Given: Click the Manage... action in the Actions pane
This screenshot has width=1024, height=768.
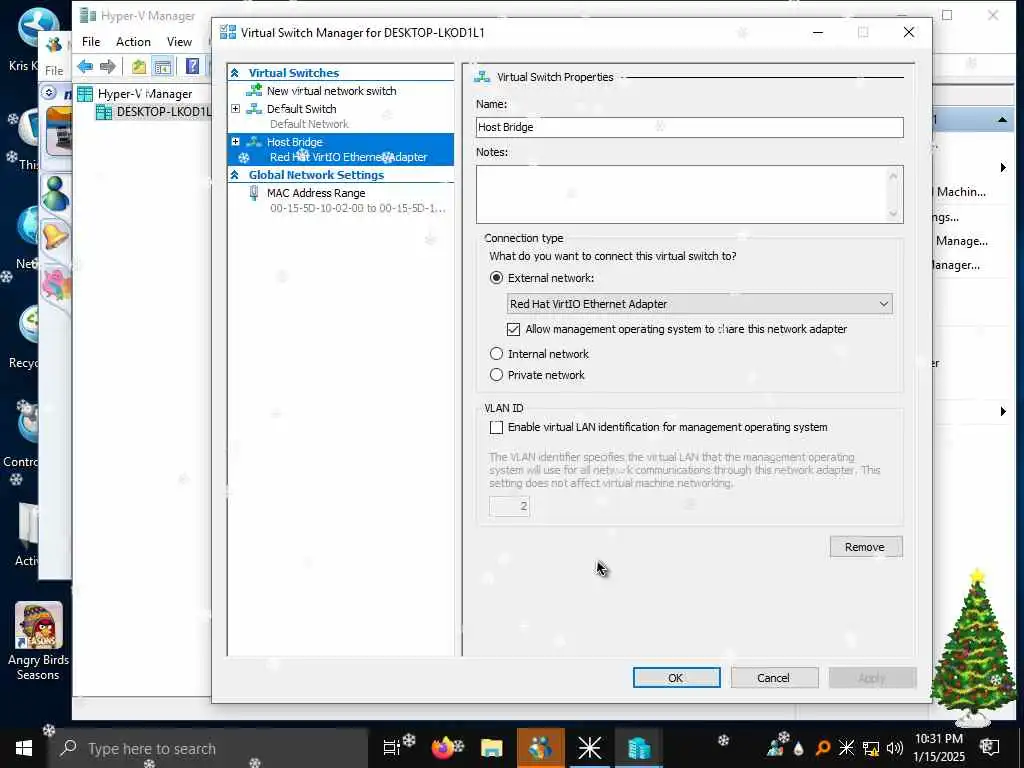Looking at the screenshot, I should pos(961,241).
